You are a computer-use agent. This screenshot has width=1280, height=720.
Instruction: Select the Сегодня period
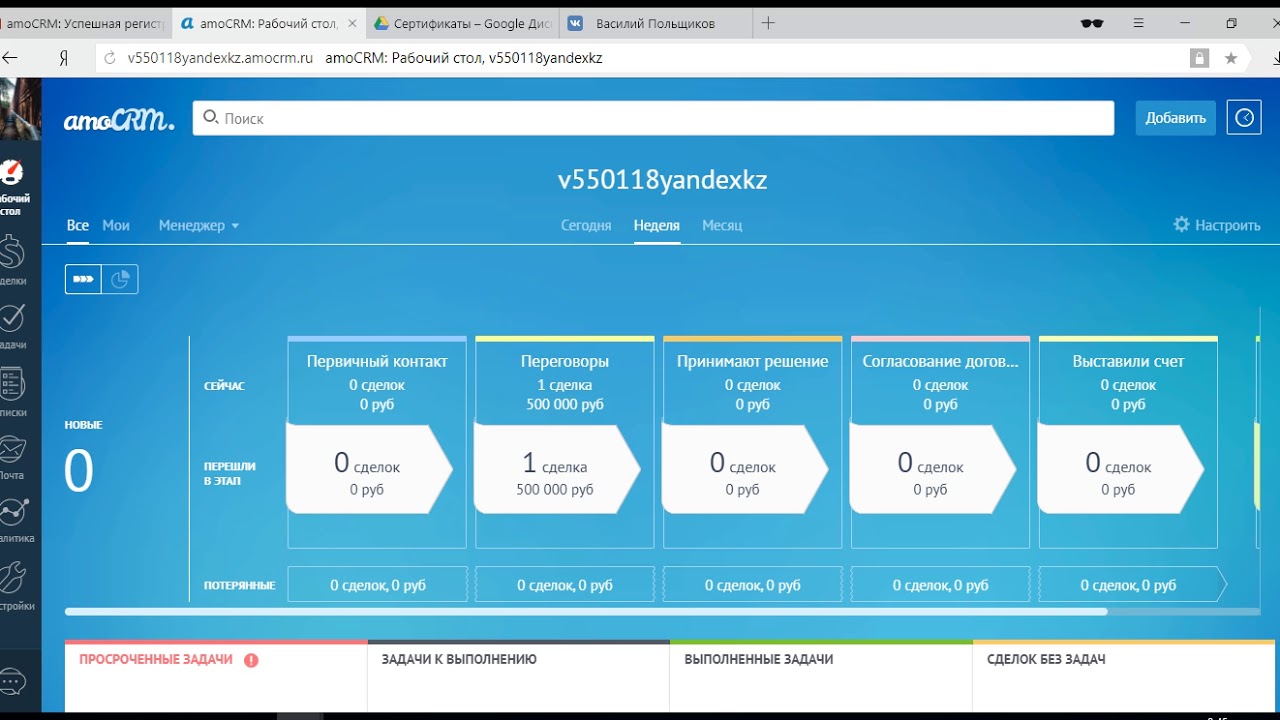[x=586, y=225]
